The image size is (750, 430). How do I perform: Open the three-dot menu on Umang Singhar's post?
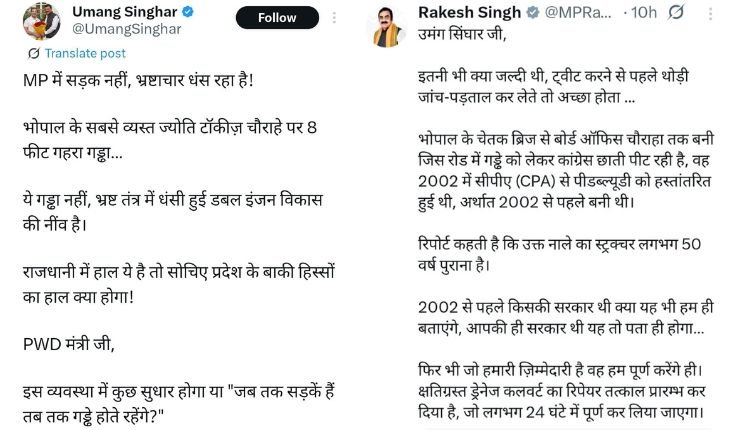click(334, 18)
